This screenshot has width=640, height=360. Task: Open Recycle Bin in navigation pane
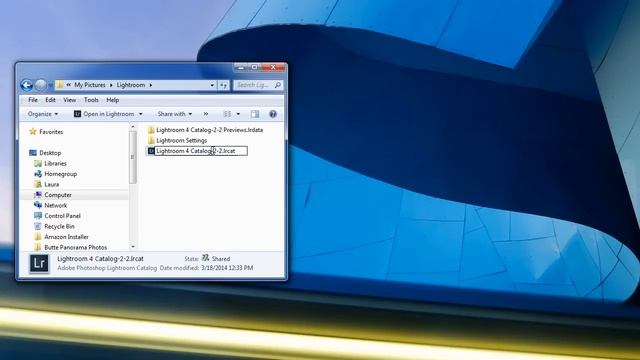point(60,227)
